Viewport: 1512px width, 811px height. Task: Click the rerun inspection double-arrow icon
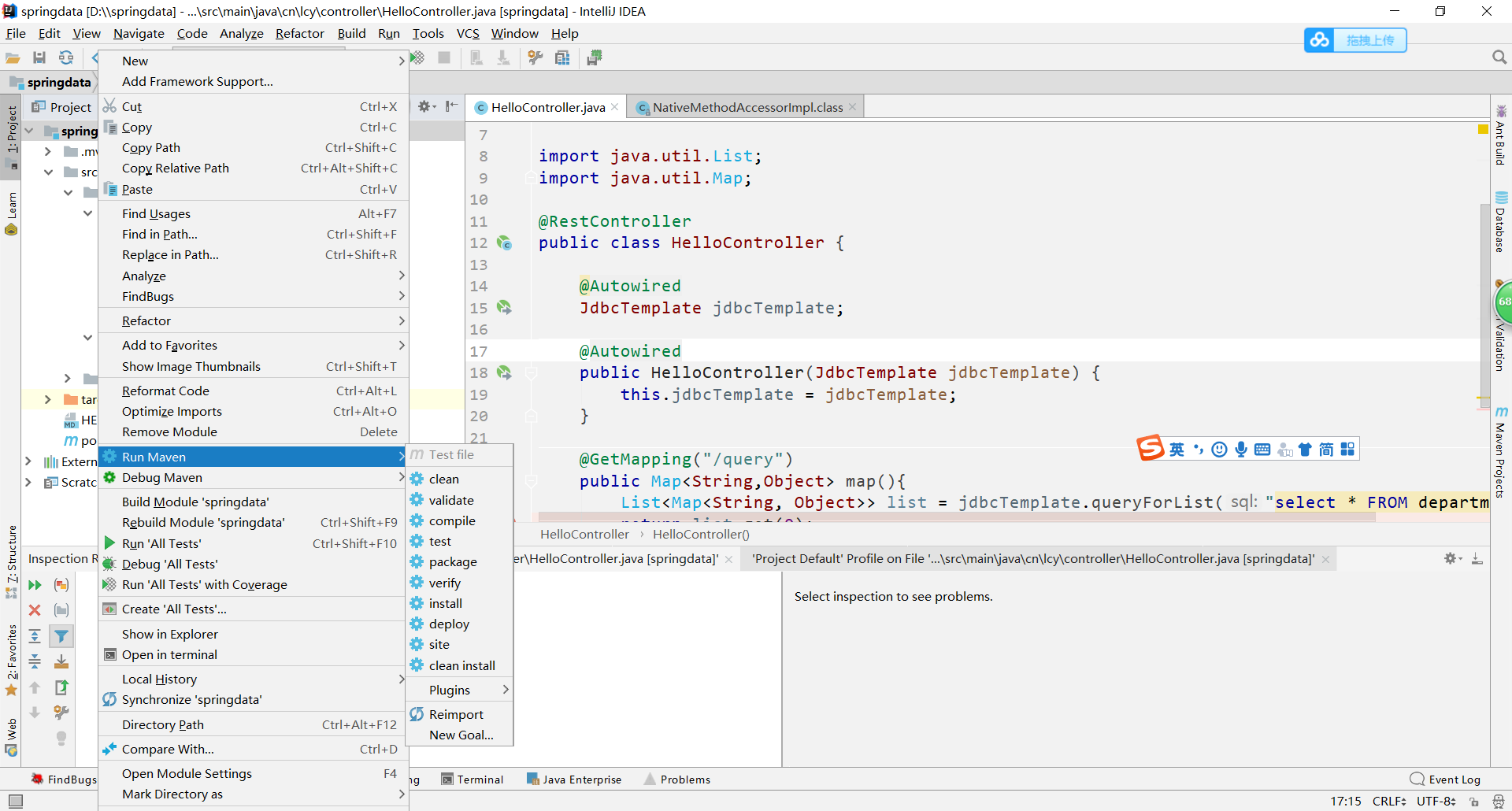click(x=35, y=585)
